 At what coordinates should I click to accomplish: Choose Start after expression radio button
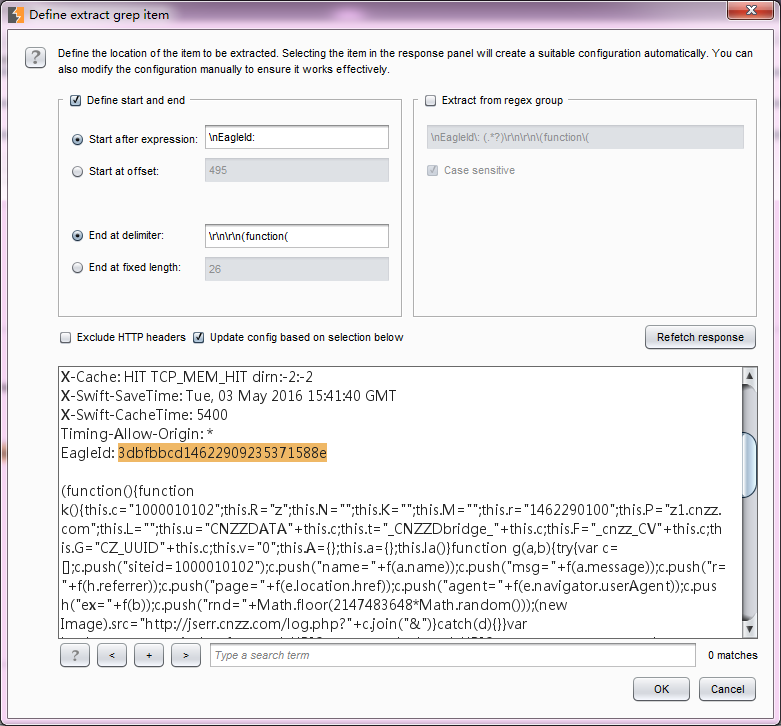point(78,139)
